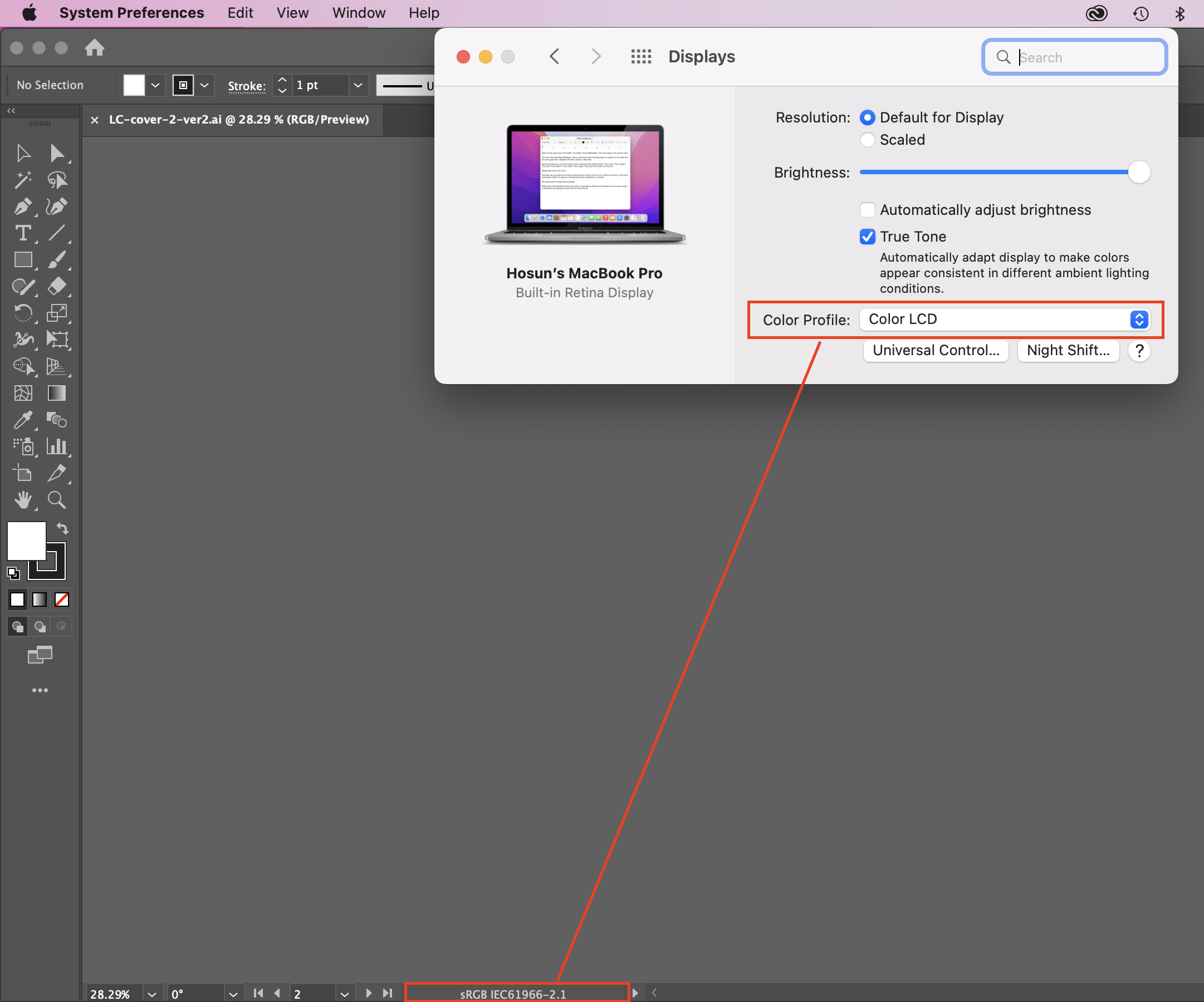1204x1002 pixels.
Task: Open the stroke weight dropdown
Action: pos(358,85)
